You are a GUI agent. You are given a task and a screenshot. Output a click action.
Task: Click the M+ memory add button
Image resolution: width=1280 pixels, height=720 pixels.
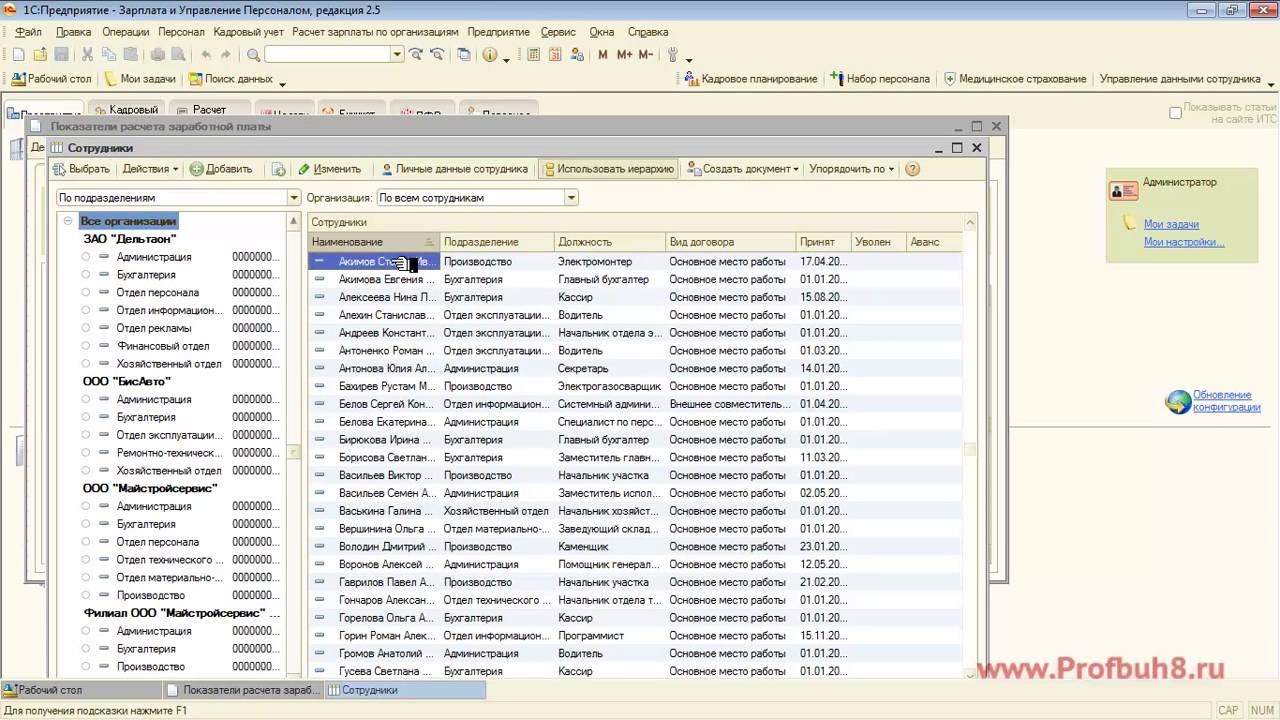click(624, 55)
